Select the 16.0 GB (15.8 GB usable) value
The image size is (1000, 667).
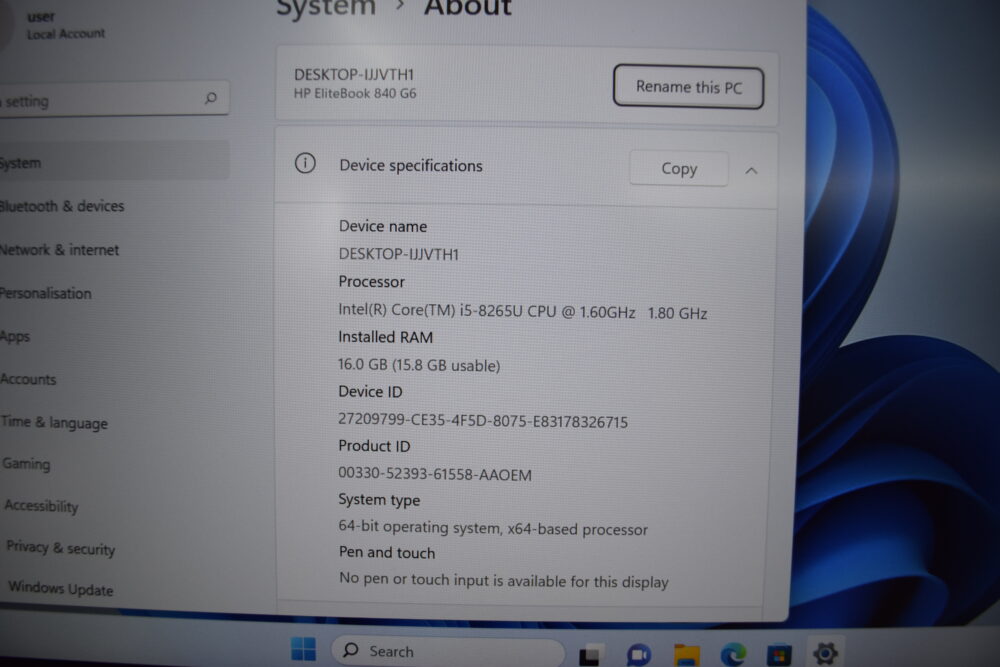tap(419, 365)
